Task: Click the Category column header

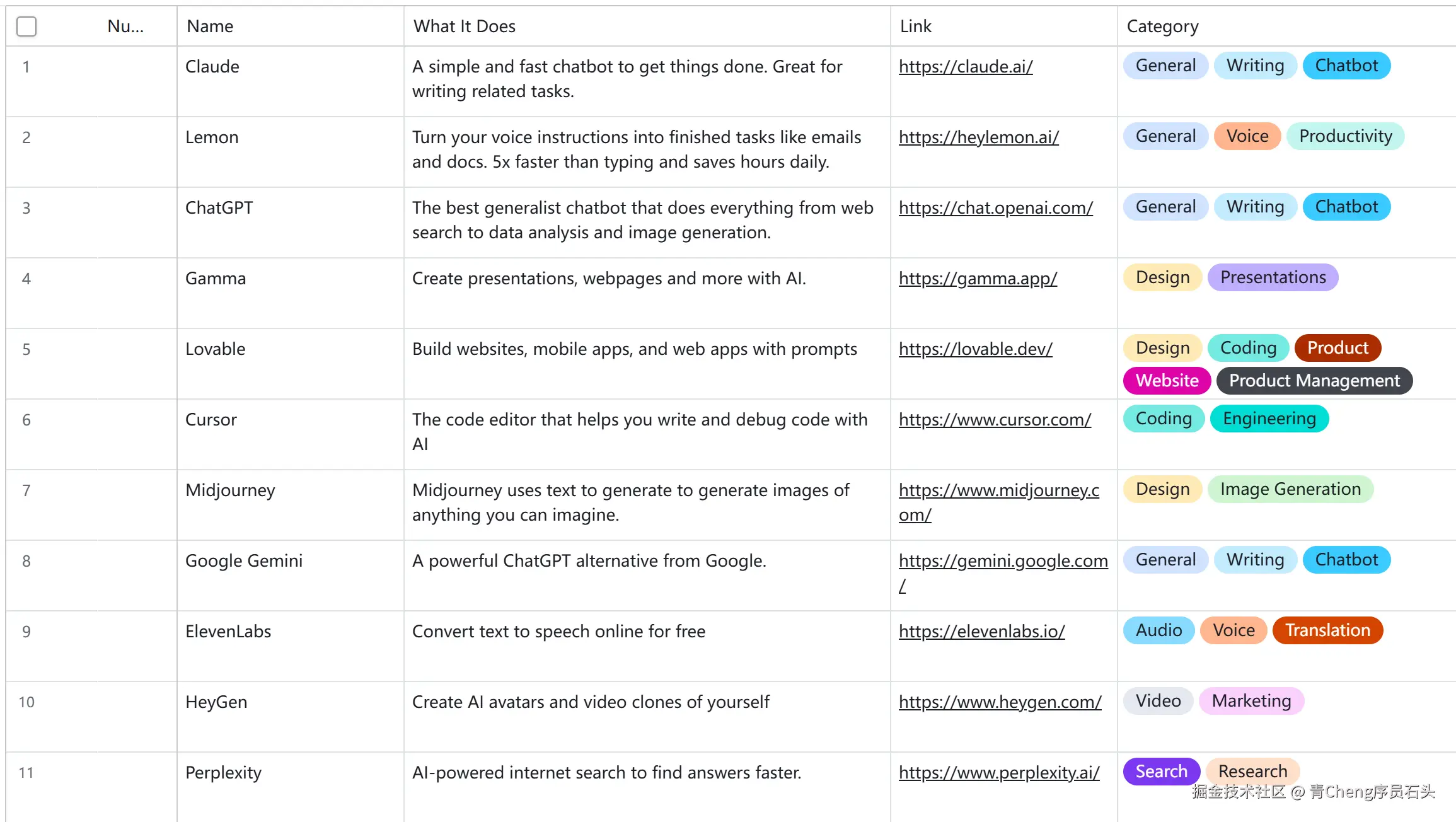Action: point(1162,26)
